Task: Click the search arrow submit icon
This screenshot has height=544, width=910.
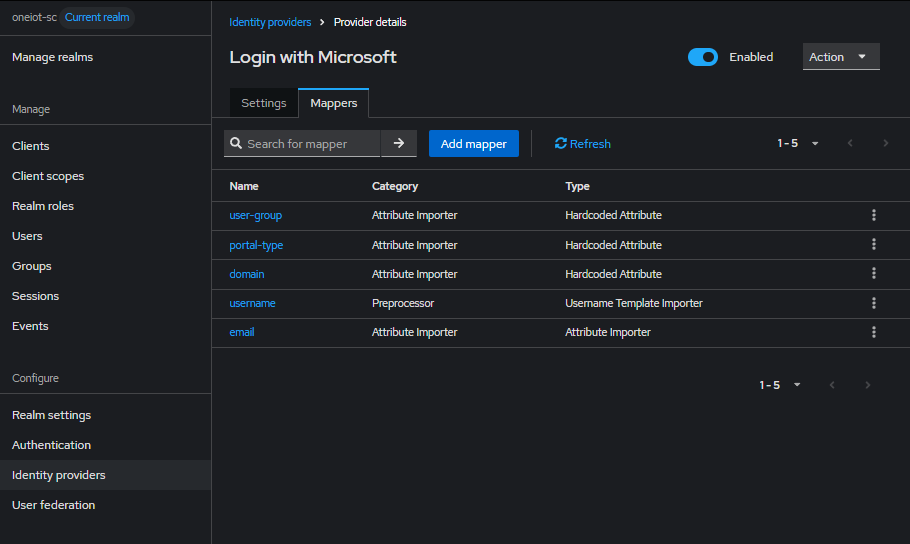Action: pyautogui.click(x=399, y=143)
